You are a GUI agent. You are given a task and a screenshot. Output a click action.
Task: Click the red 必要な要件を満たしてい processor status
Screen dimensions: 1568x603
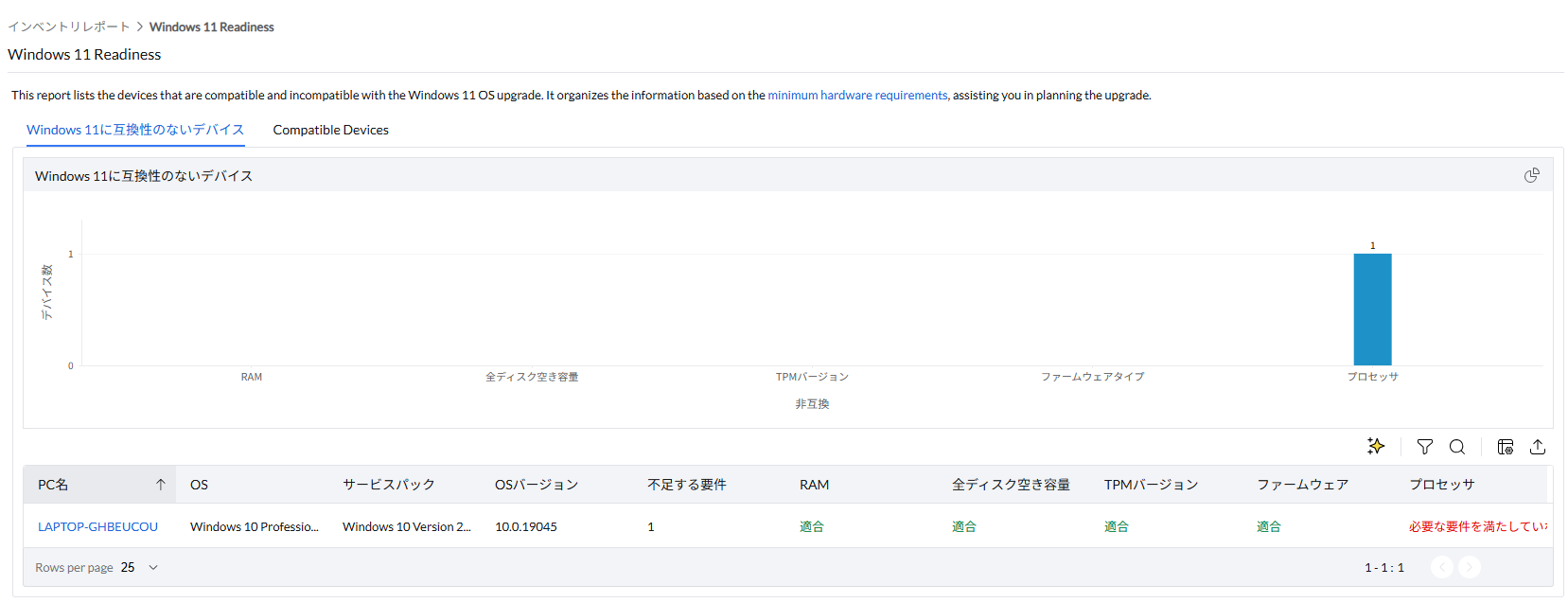pyautogui.click(x=1476, y=527)
